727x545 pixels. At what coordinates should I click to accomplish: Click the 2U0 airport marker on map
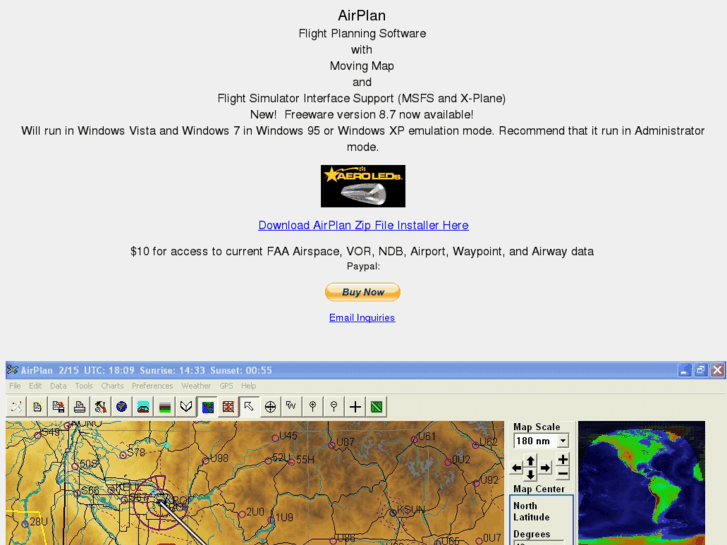click(x=242, y=514)
